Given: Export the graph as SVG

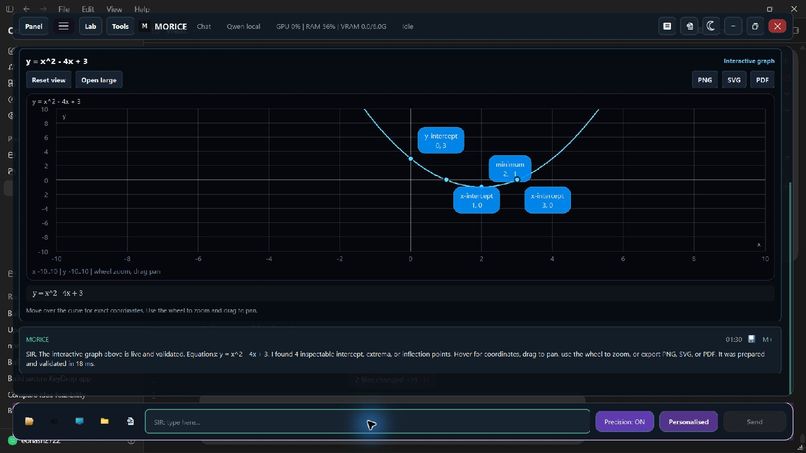Looking at the screenshot, I should click(734, 80).
